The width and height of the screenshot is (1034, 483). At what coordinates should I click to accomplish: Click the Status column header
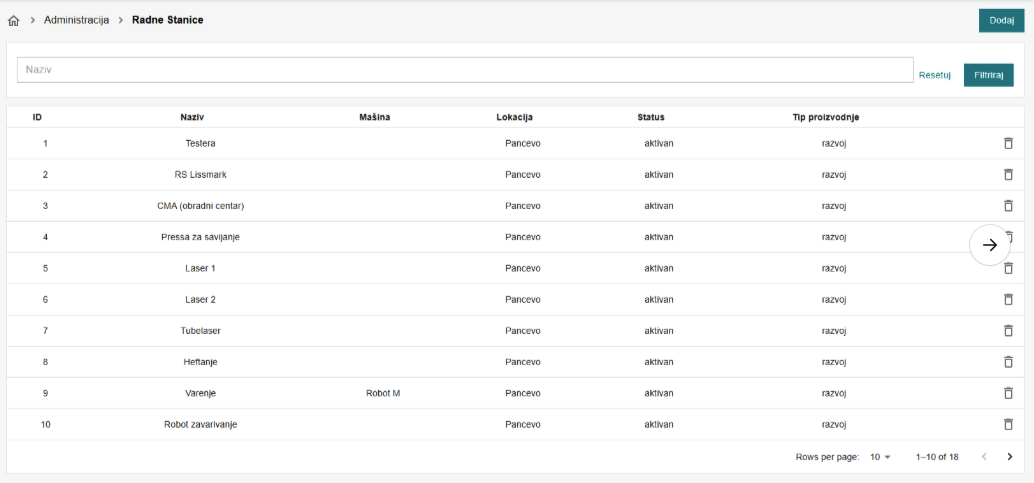650,117
